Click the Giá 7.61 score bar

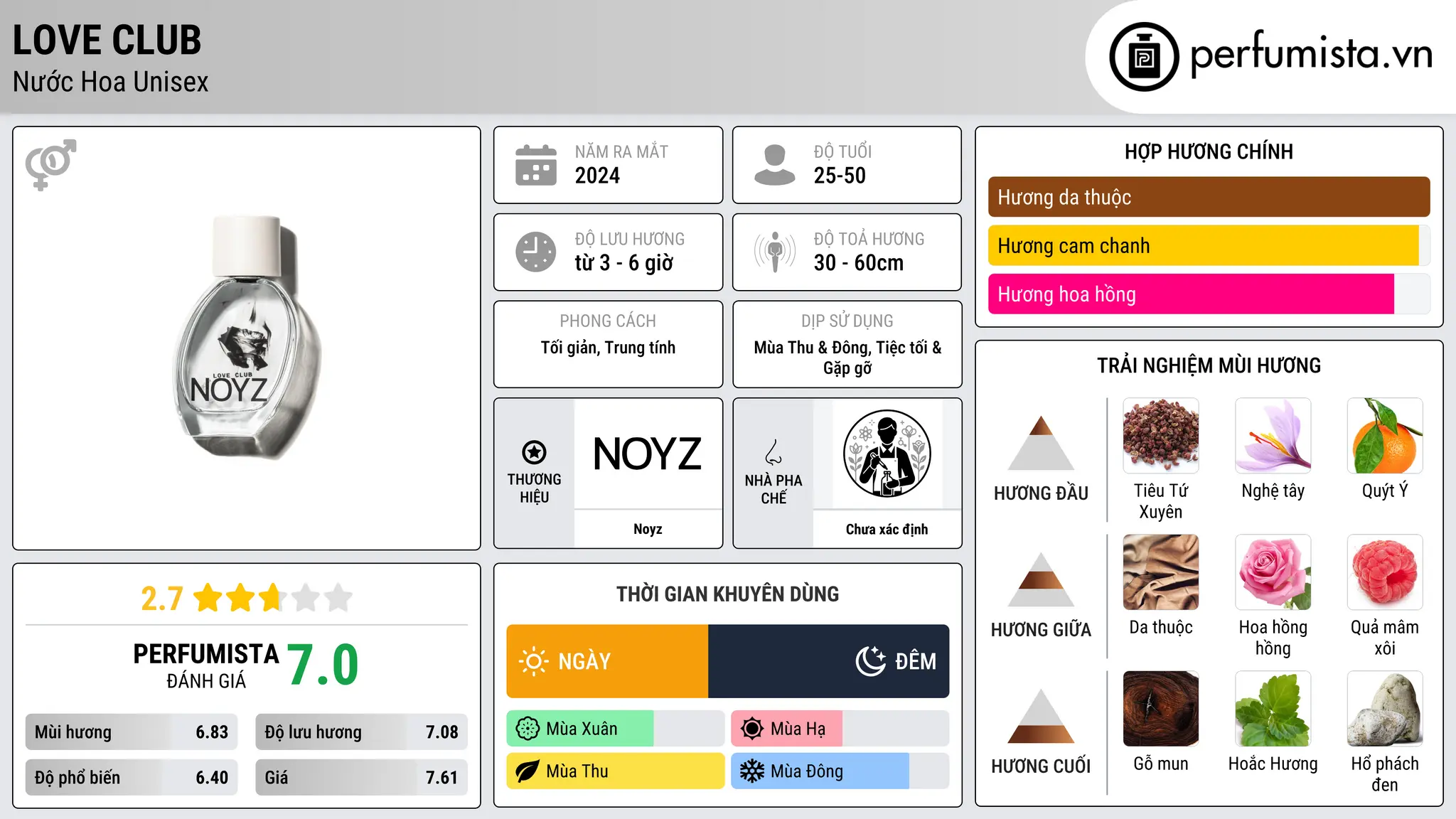[361, 778]
